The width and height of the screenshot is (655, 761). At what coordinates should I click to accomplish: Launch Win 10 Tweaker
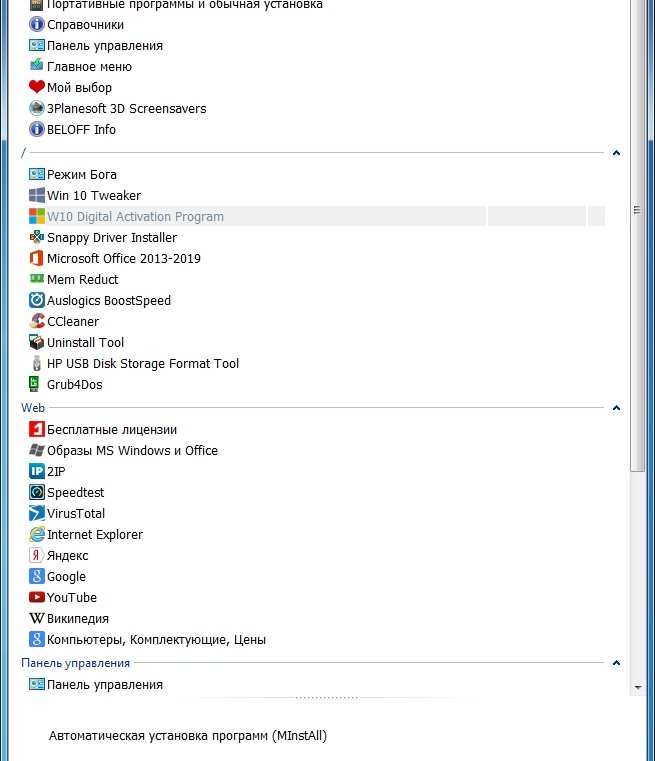point(94,196)
